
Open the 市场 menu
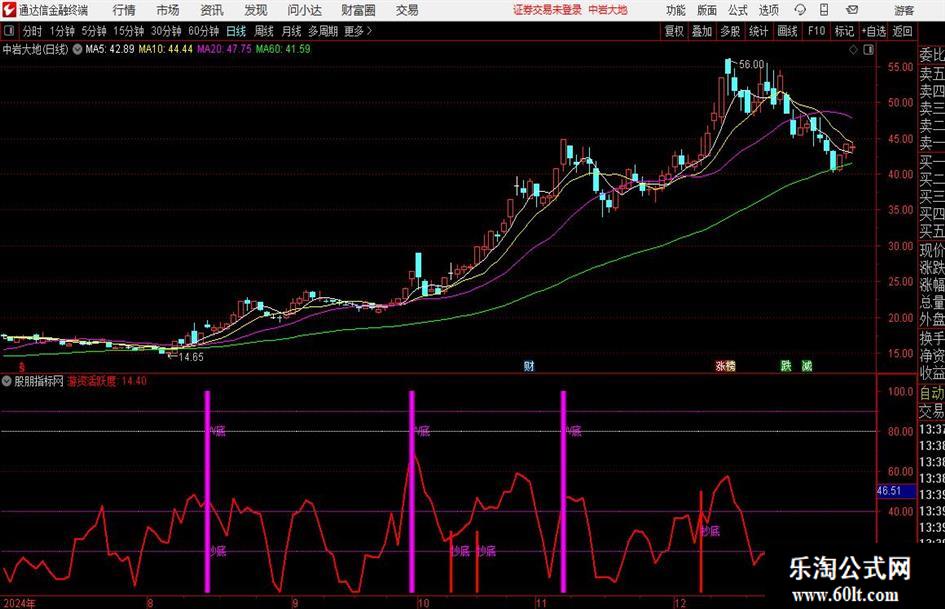click(168, 10)
